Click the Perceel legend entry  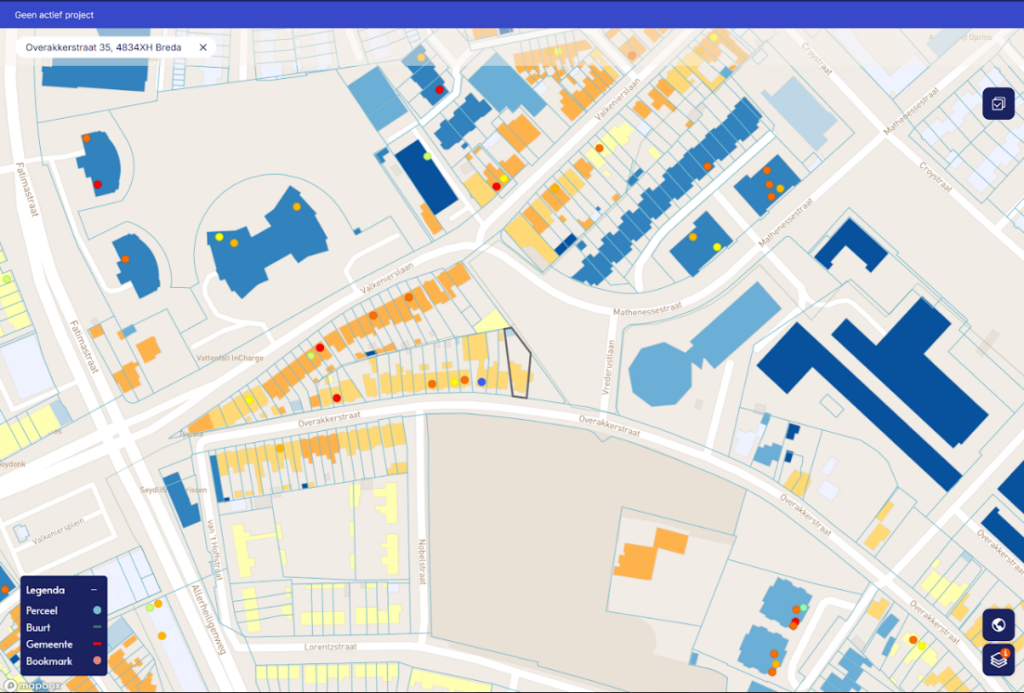tap(42, 610)
